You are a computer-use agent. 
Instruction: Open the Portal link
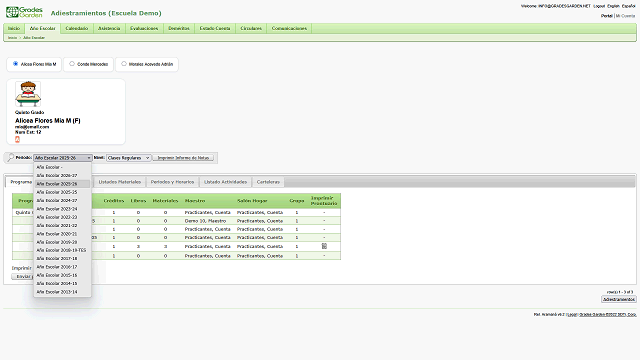click(x=607, y=16)
